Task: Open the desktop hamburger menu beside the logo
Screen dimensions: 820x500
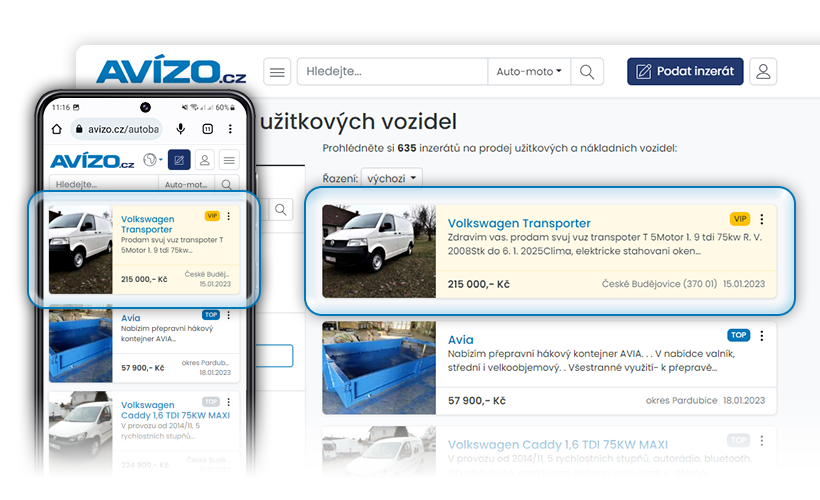Action: 277,72
